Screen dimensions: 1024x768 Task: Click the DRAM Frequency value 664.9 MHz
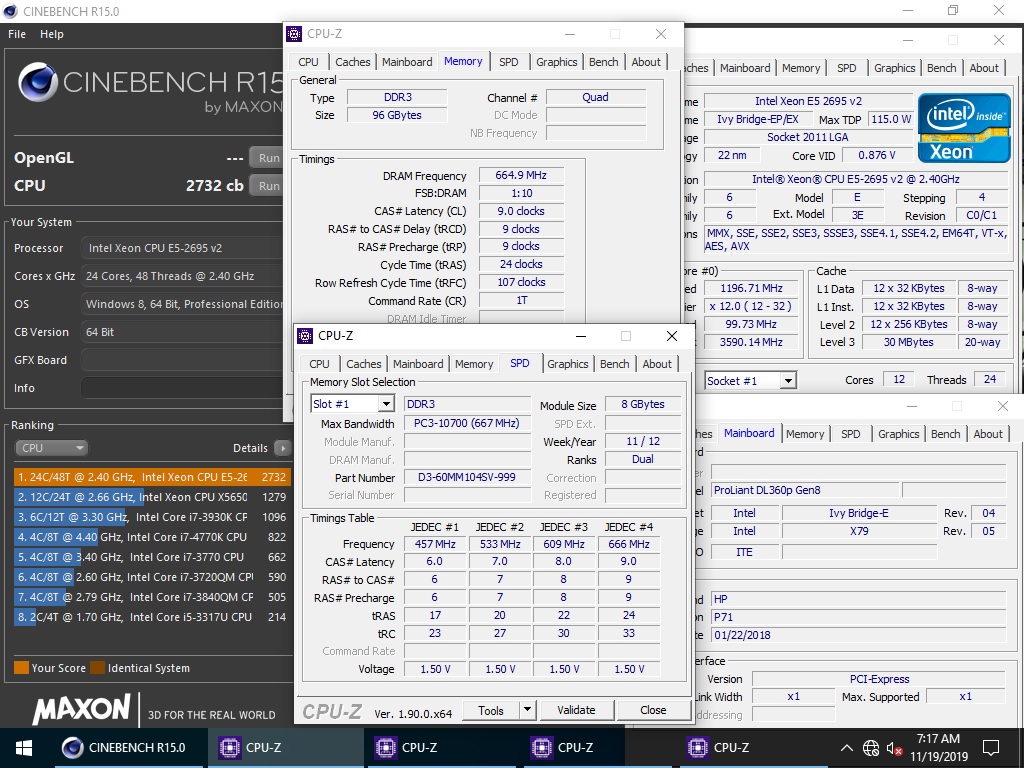(x=521, y=175)
